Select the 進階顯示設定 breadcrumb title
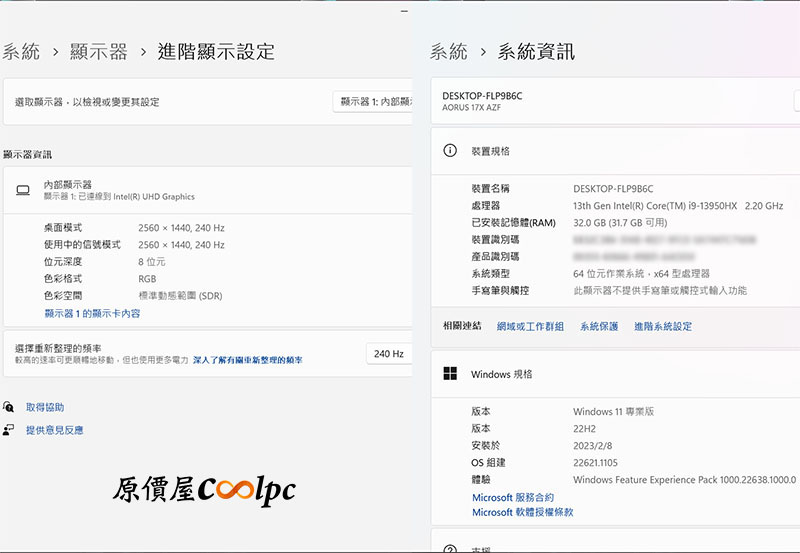The height and width of the screenshot is (553, 800). tap(216, 52)
